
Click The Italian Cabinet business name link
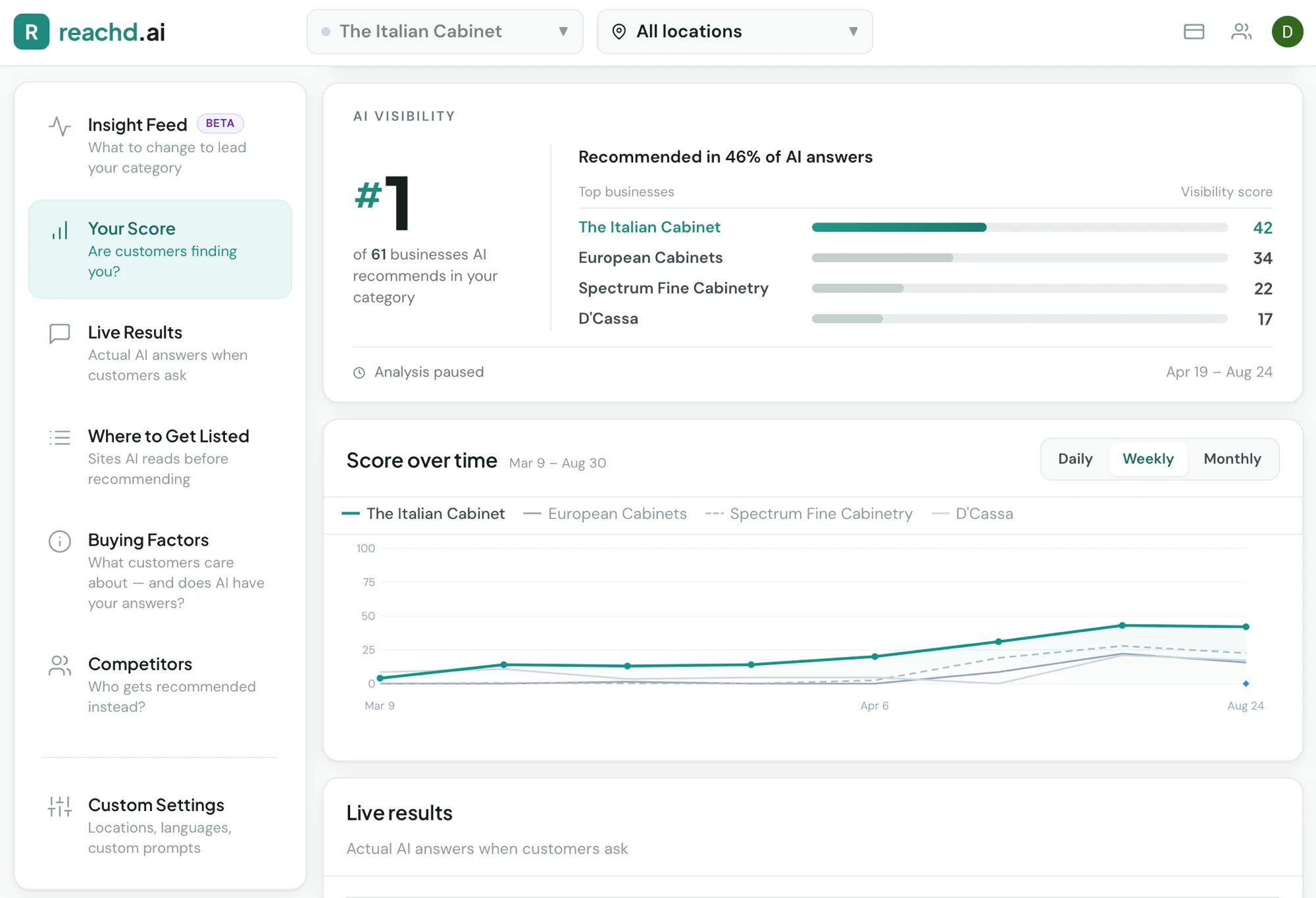click(x=649, y=227)
